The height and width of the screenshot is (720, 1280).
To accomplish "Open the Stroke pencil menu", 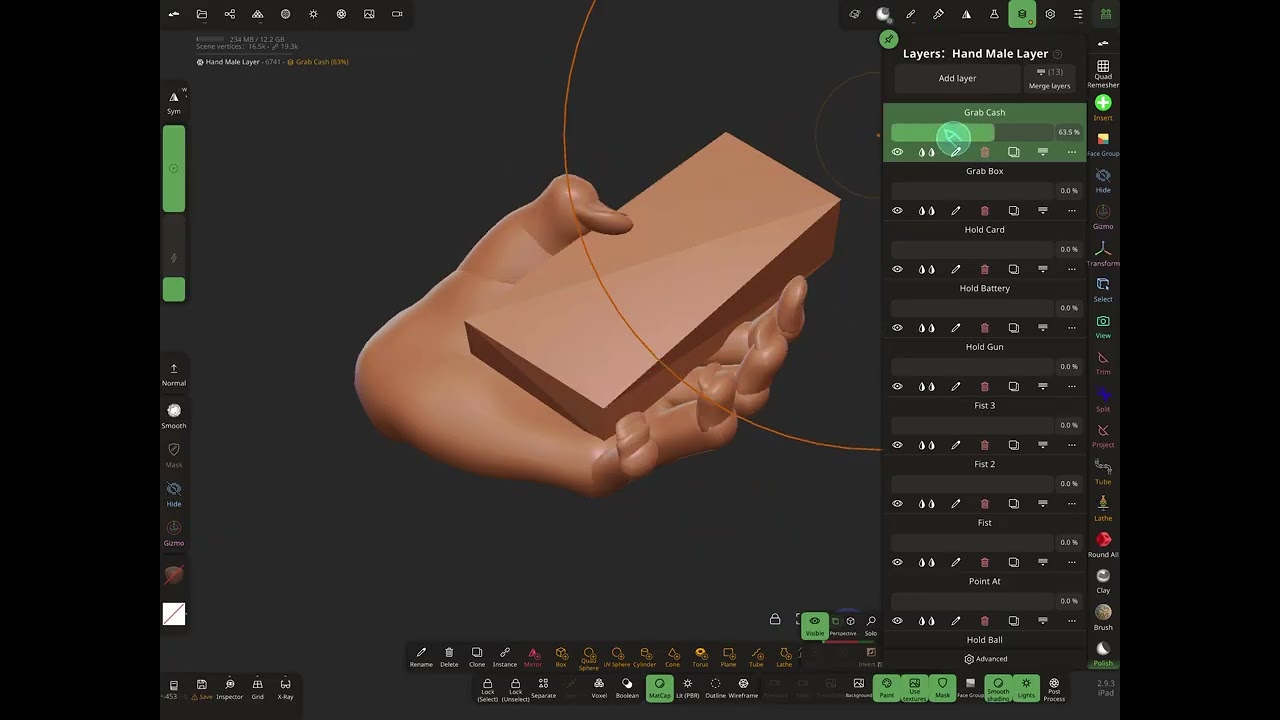I will coord(911,14).
